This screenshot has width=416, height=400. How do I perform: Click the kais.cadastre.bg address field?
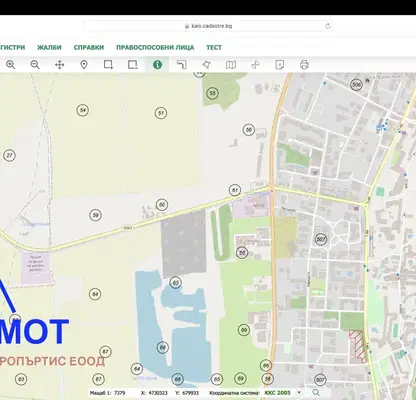(208, 26)
